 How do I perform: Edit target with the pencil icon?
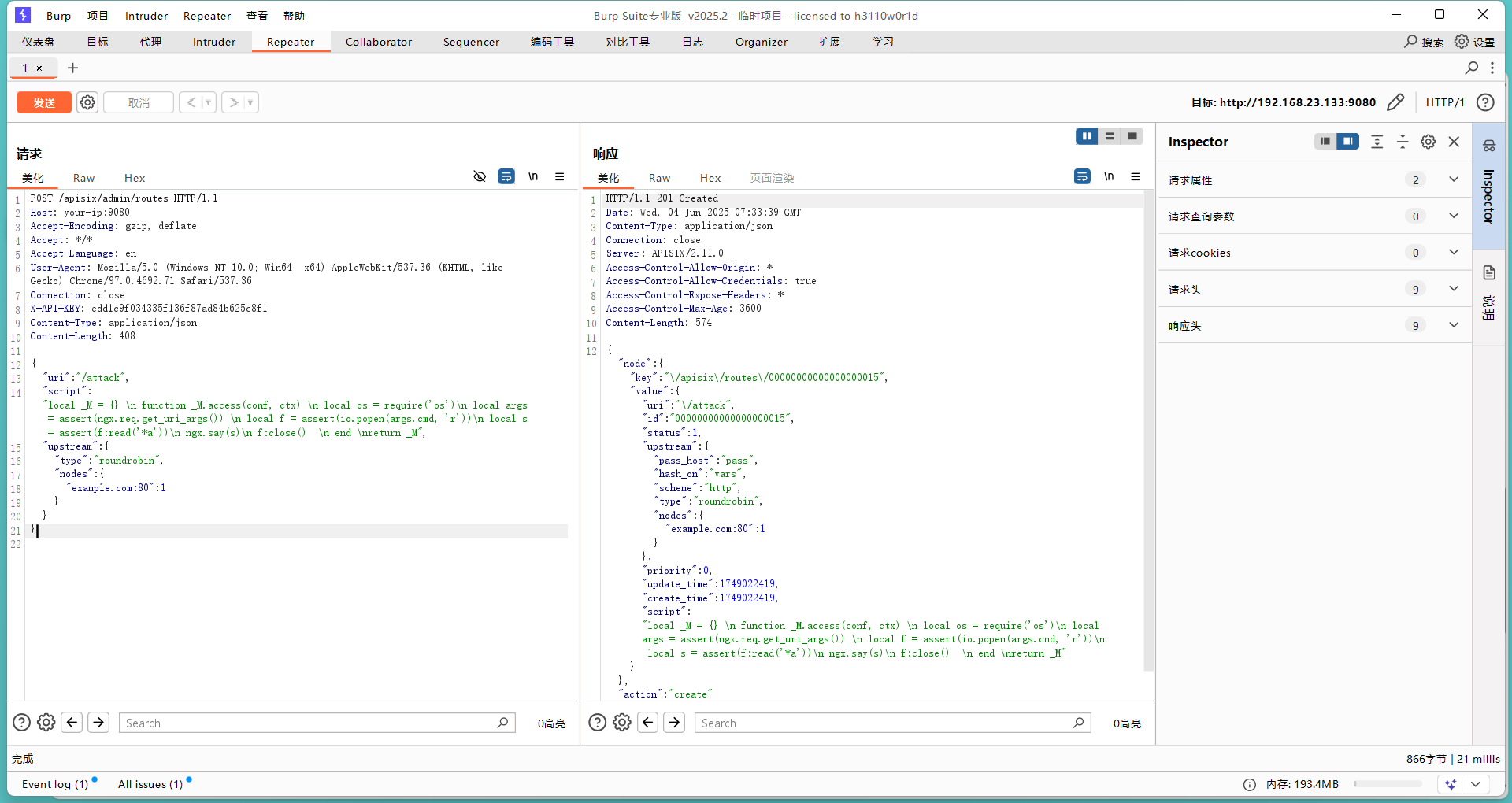[1395, 102]
